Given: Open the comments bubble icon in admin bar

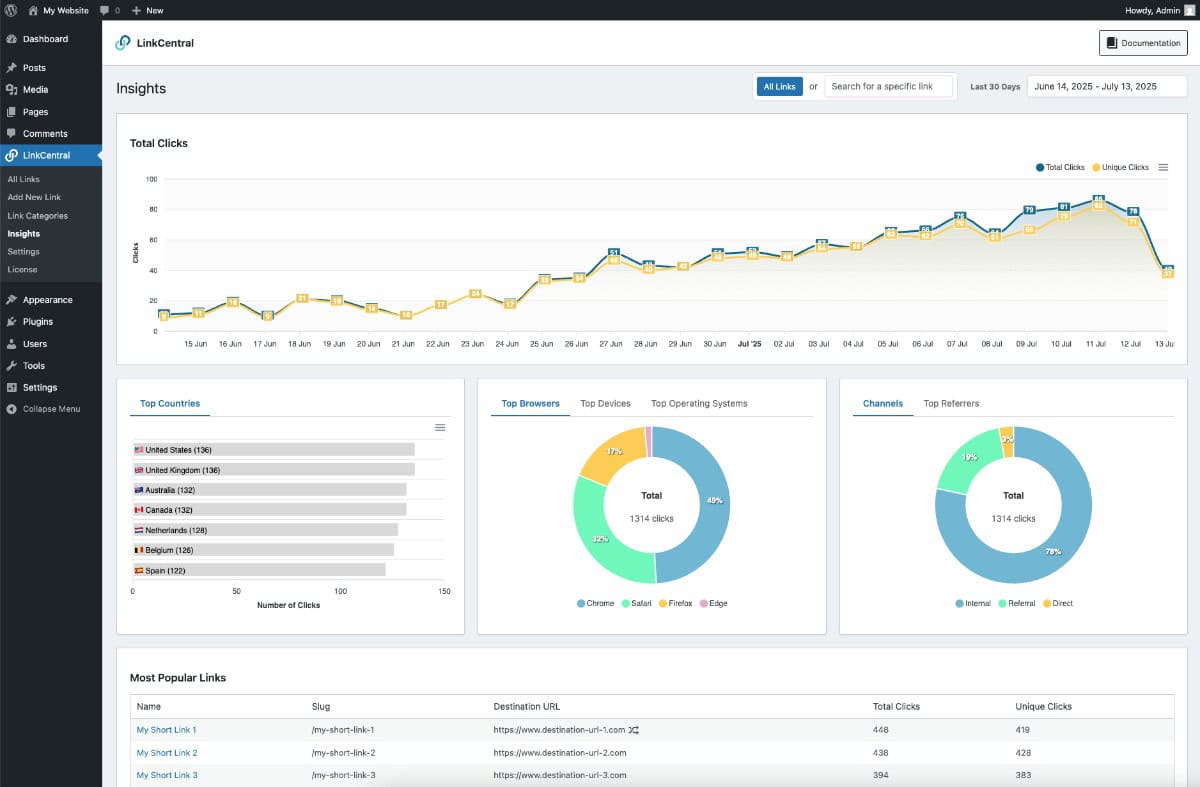Looking at the screenshot, I should click(x=105, y=10).
